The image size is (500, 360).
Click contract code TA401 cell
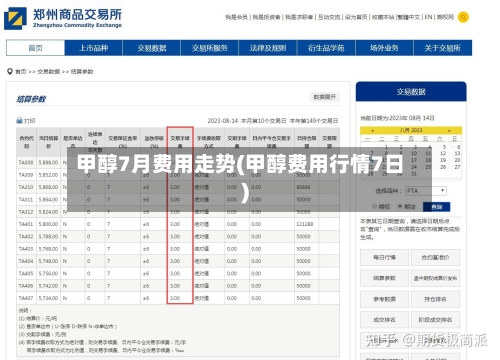tap(26, 224)
